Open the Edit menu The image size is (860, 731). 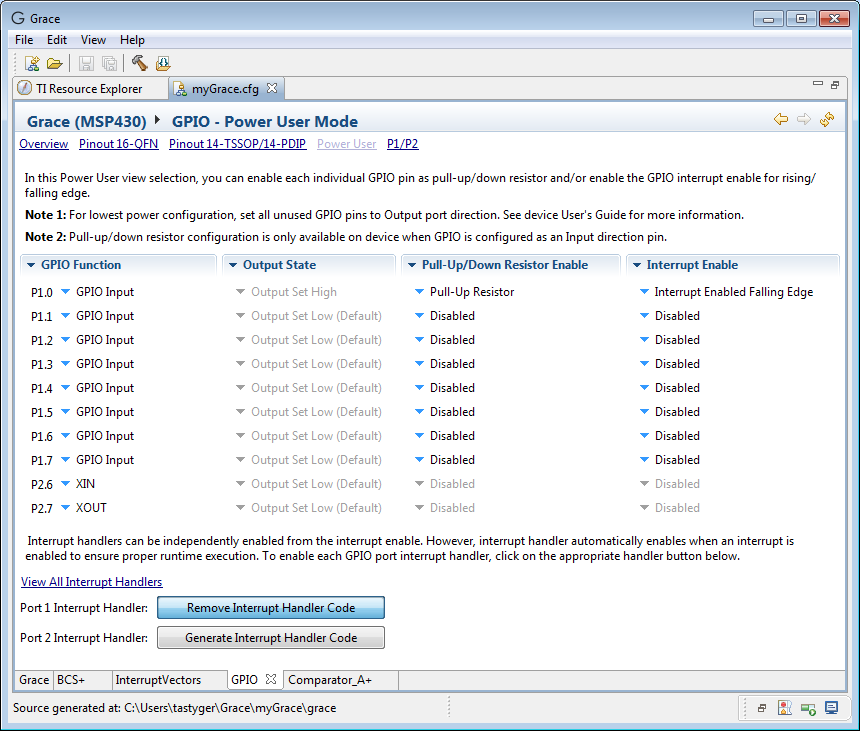pyautogui.click(x=57, y=40)
